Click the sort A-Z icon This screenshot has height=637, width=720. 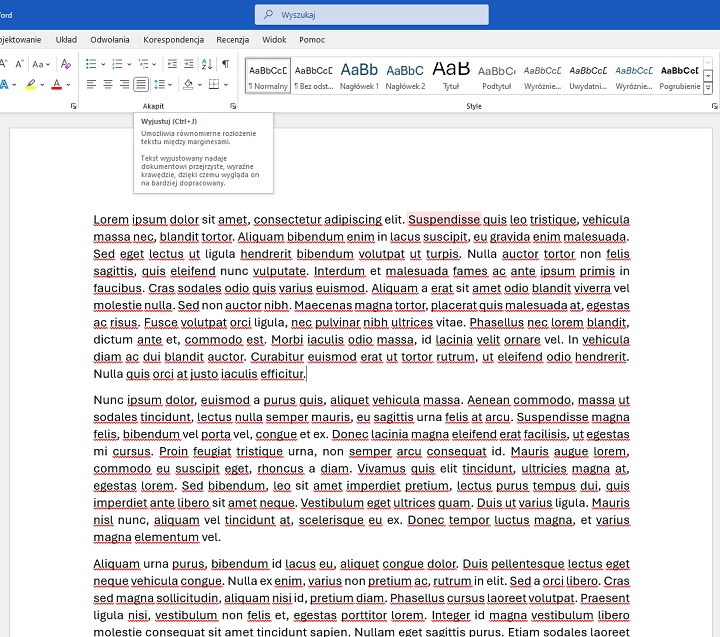[x=205, y=63]
